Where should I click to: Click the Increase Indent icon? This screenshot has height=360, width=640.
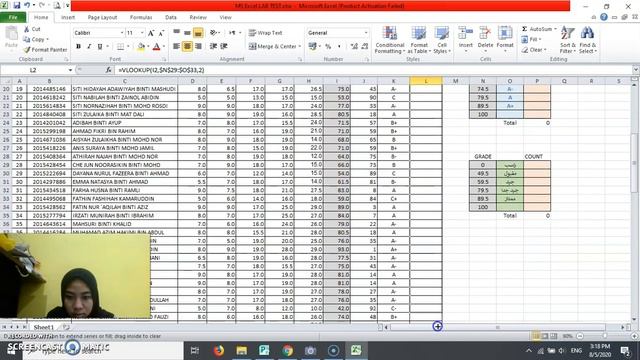224,46
